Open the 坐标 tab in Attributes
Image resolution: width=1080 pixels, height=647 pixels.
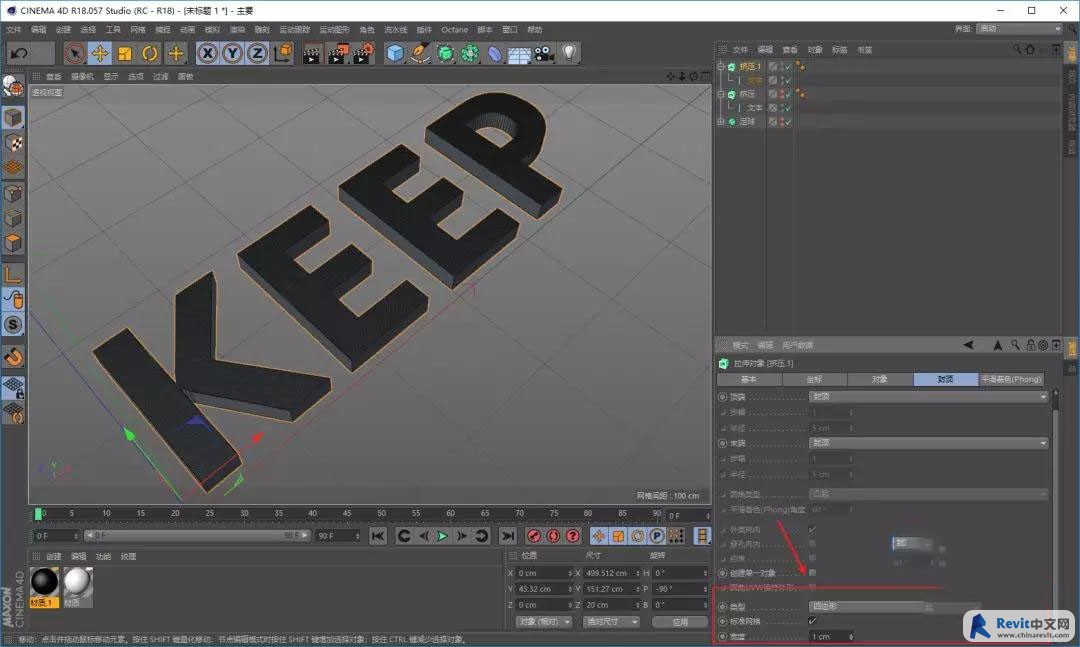(x=814, y=379)
